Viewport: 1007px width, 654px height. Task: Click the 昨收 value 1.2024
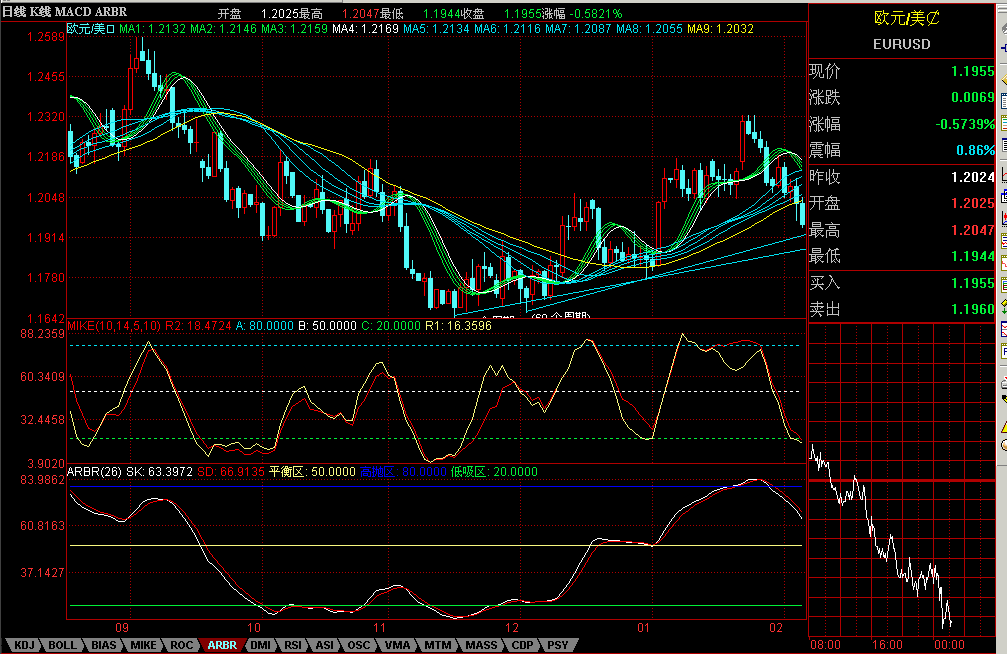[972, 177]
